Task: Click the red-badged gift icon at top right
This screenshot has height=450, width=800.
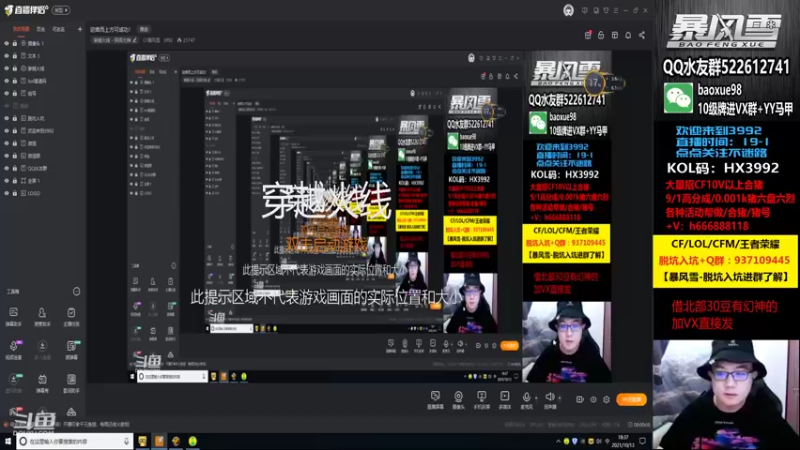Action: pyautogui.click(x=588, y=35)
